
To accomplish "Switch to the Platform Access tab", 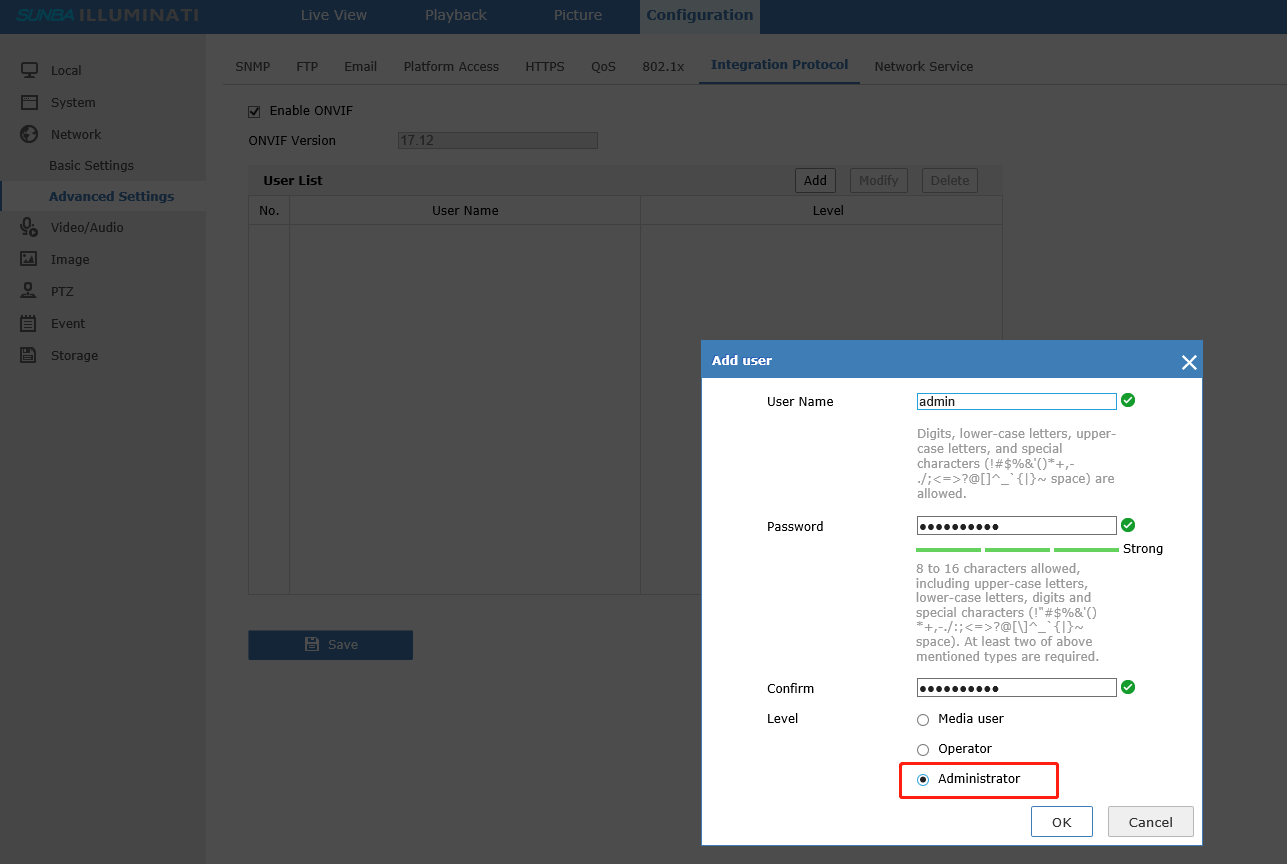I will click(x=451, y=66).
